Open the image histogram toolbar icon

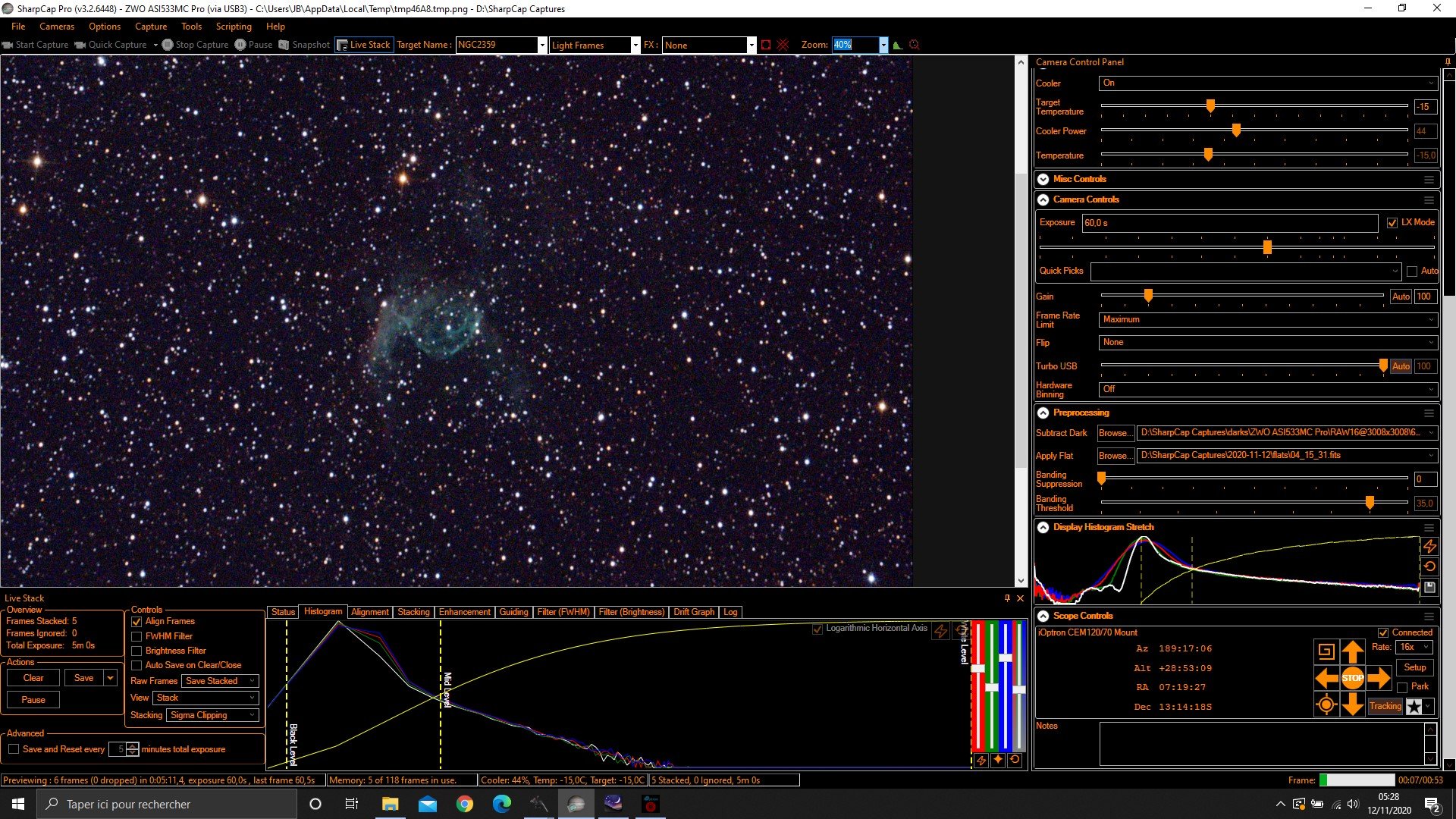click(x=898, y=45)
